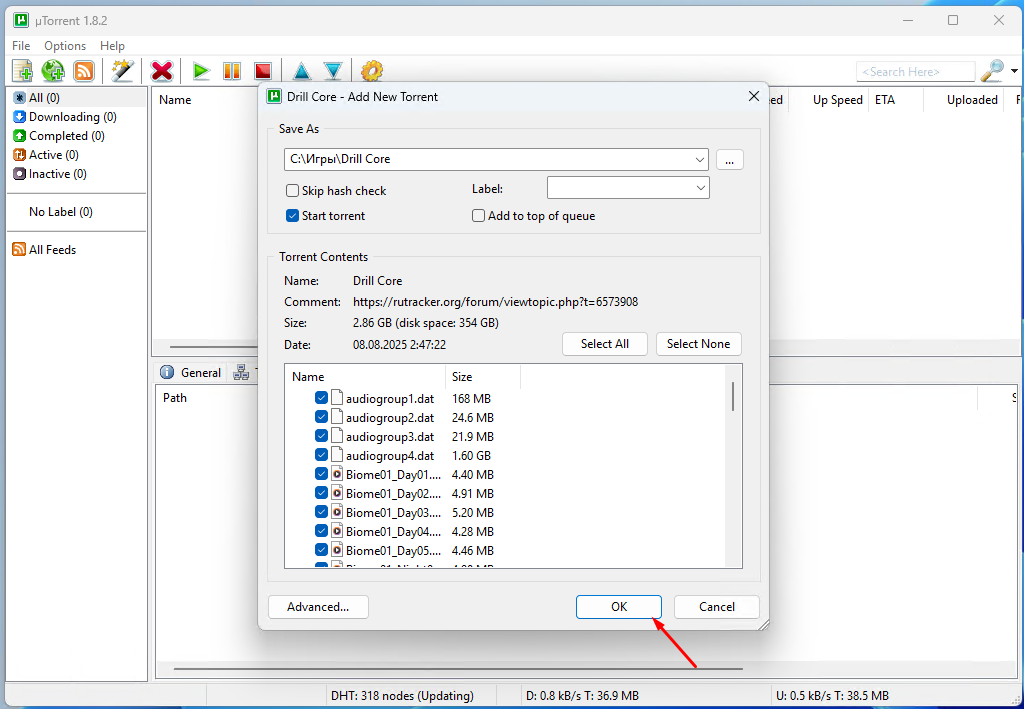Viewport: 1024px width, 709px height.
Task: Click the browse "..." button for save path
Action: tap(729, 159)
